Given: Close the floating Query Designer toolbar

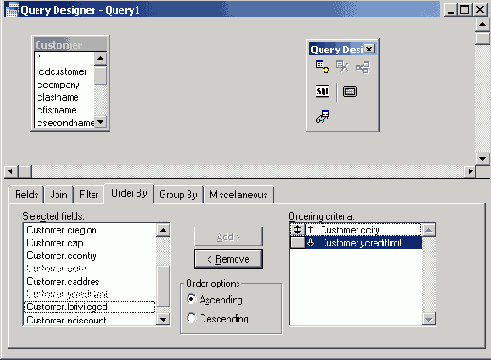Looking at the screenshot, I should click(x=369, y=49).
